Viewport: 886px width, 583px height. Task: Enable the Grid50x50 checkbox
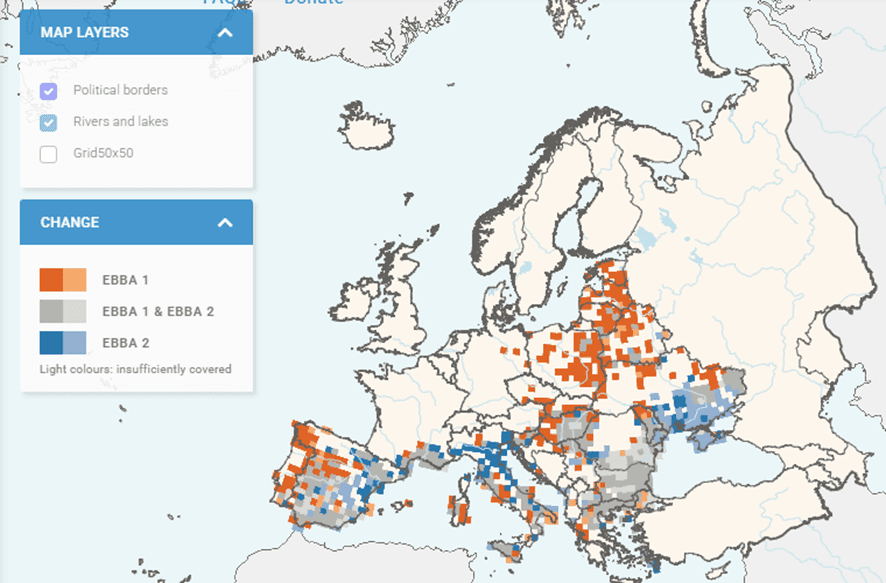click(x=48, y=154)
